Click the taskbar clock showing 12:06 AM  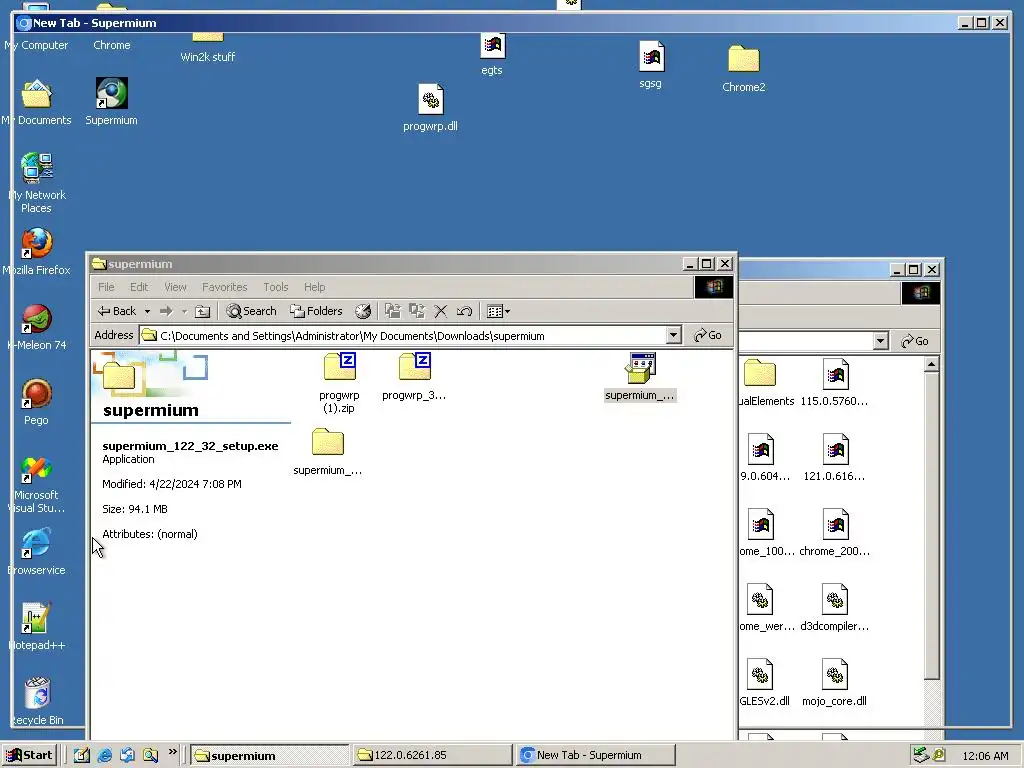[x=985, y=756]
